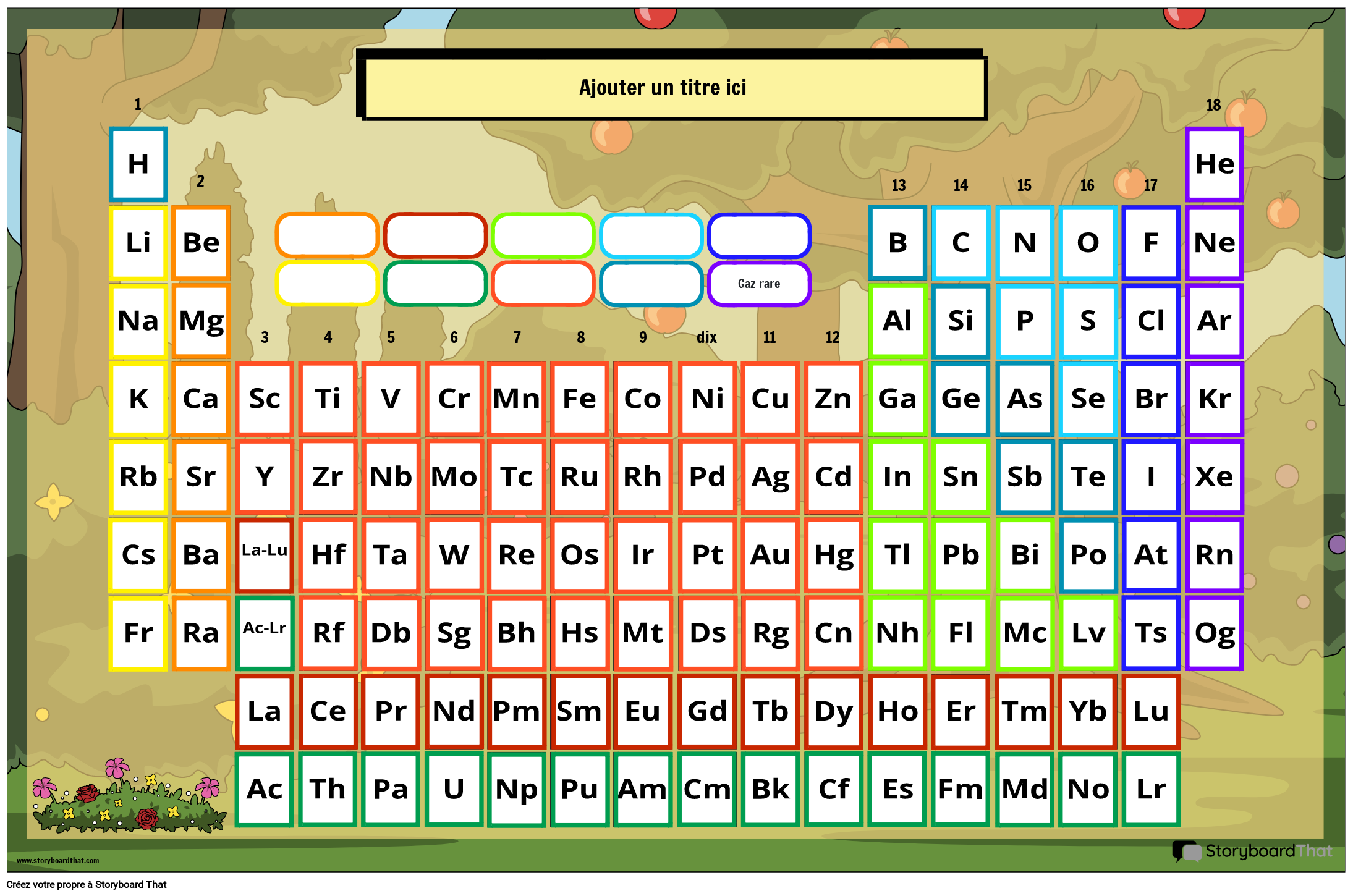Select the Carbon 'C' element tile
The image size is (1353, 896).
point(961,243)
